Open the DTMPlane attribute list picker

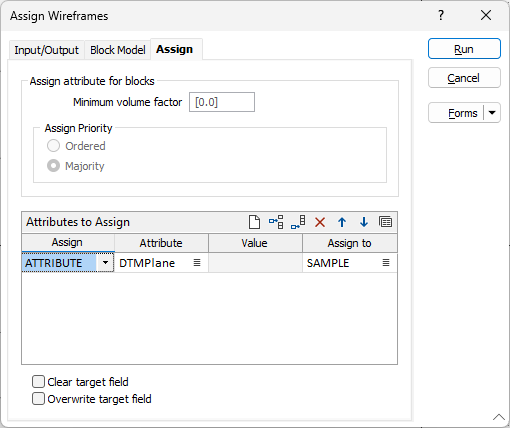click(x=197, y=263)
